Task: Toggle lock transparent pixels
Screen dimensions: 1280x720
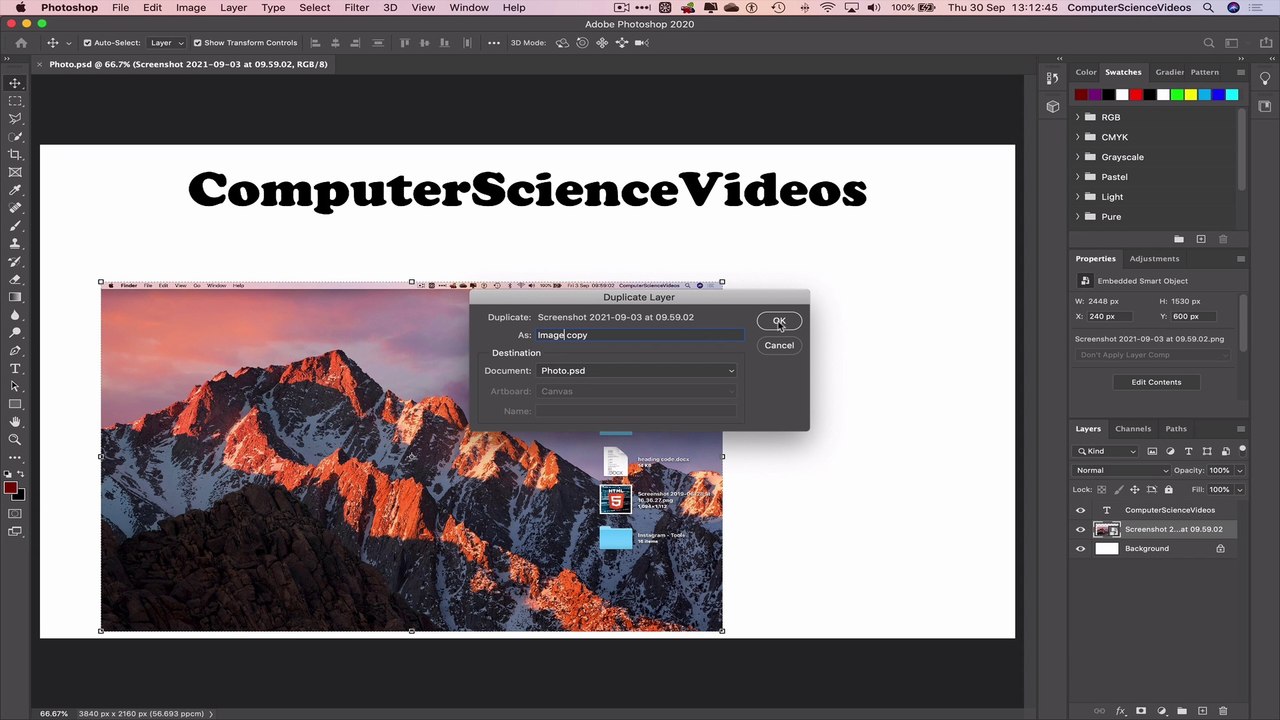Action: click(1102, 490)
